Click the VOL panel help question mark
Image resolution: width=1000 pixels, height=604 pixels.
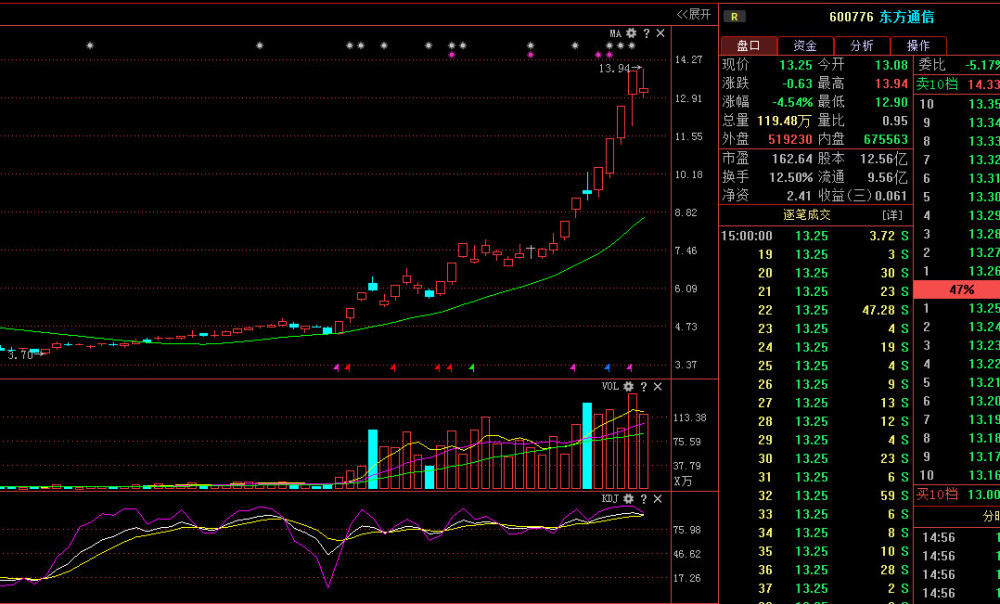[644, 386]
